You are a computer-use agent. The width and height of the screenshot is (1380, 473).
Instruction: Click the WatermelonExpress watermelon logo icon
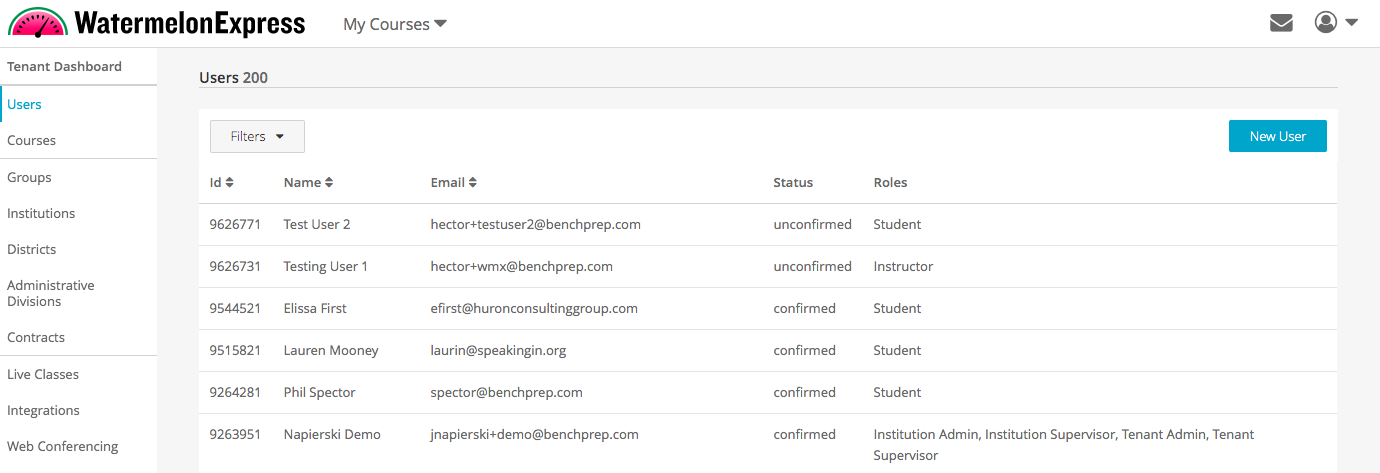click(38, 23)
